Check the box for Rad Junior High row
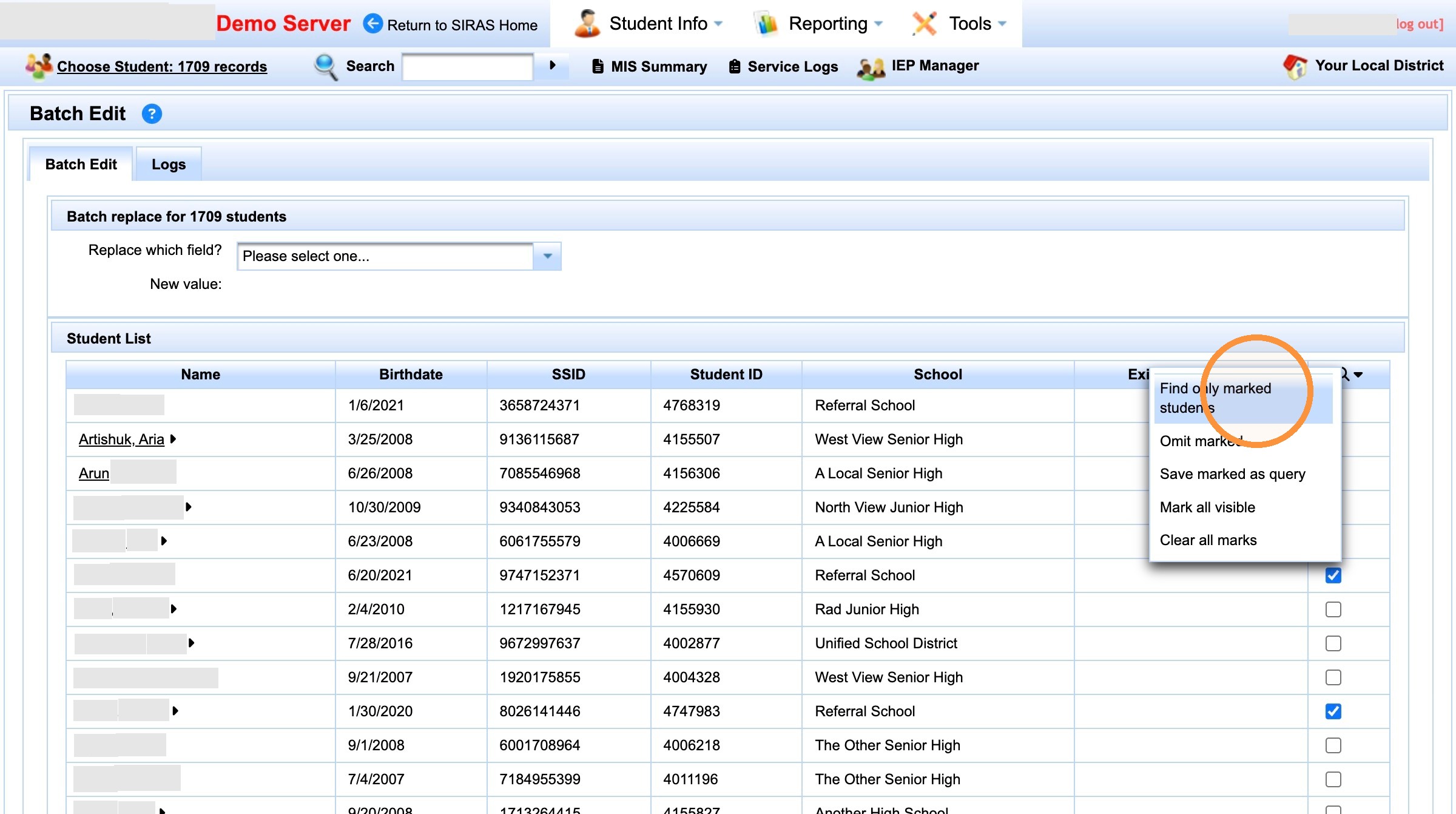Viewport: 1456px width, 814px height. 1333,609
